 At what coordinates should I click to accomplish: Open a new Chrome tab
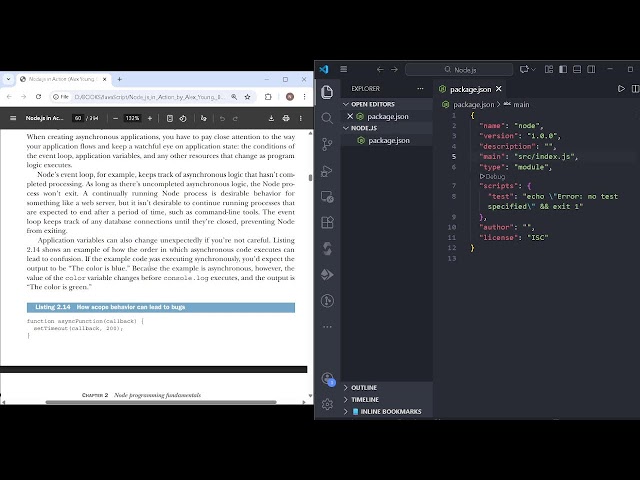point(120,79)
